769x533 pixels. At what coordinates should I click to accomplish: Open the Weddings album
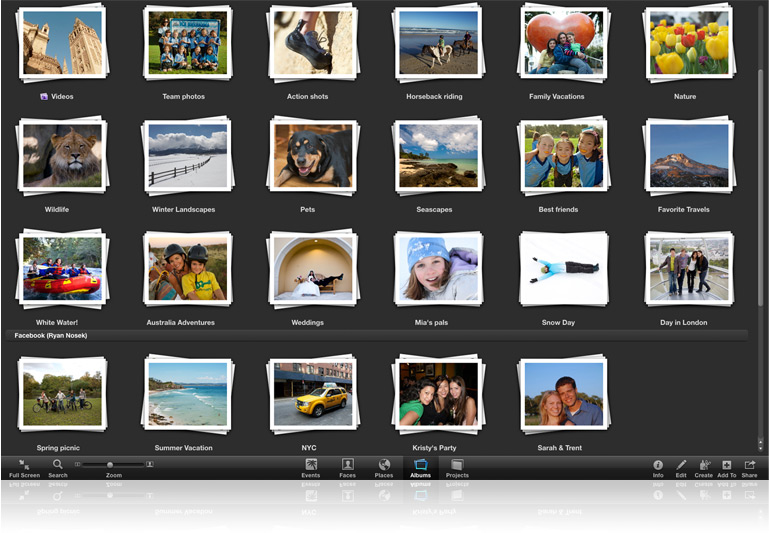pyautogui.click(x=313, y=269)
